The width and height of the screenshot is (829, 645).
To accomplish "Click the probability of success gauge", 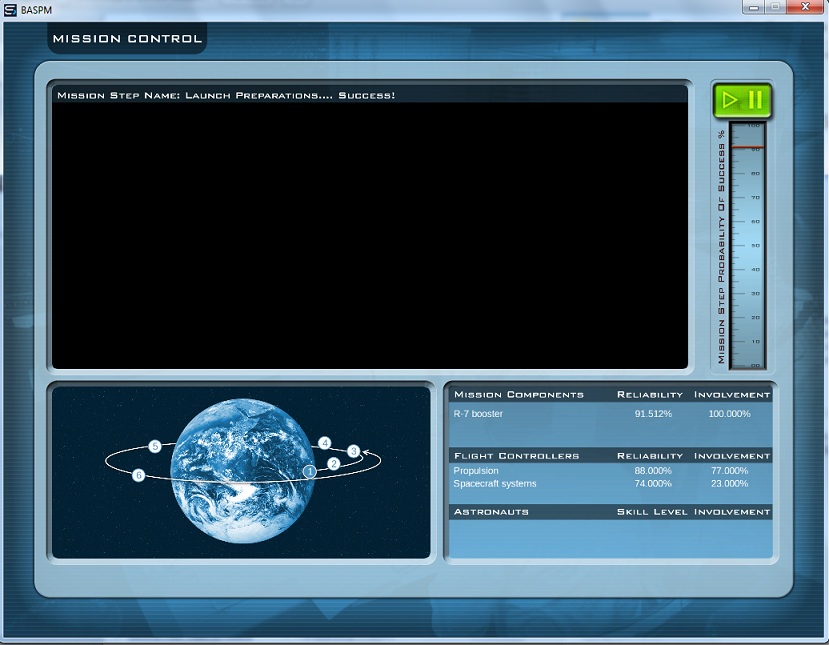I will (747, 245).
